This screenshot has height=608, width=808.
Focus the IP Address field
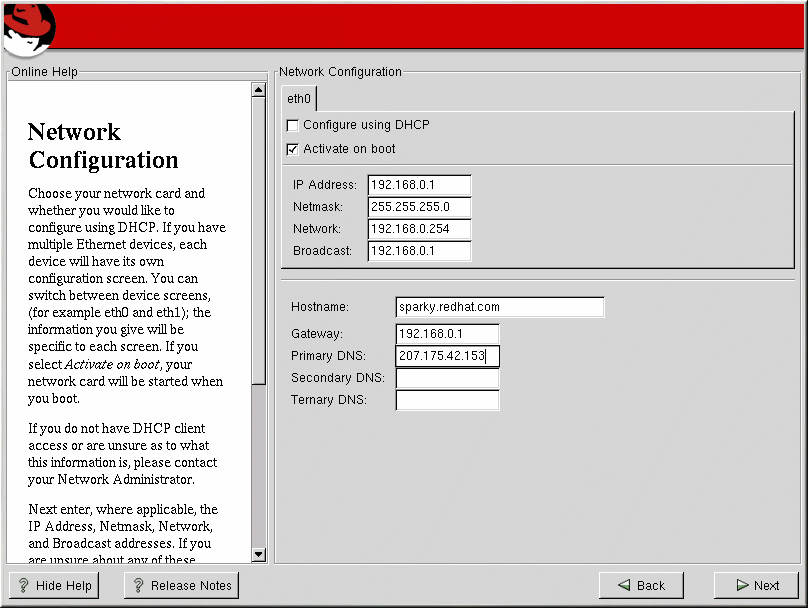pos(419,185)
